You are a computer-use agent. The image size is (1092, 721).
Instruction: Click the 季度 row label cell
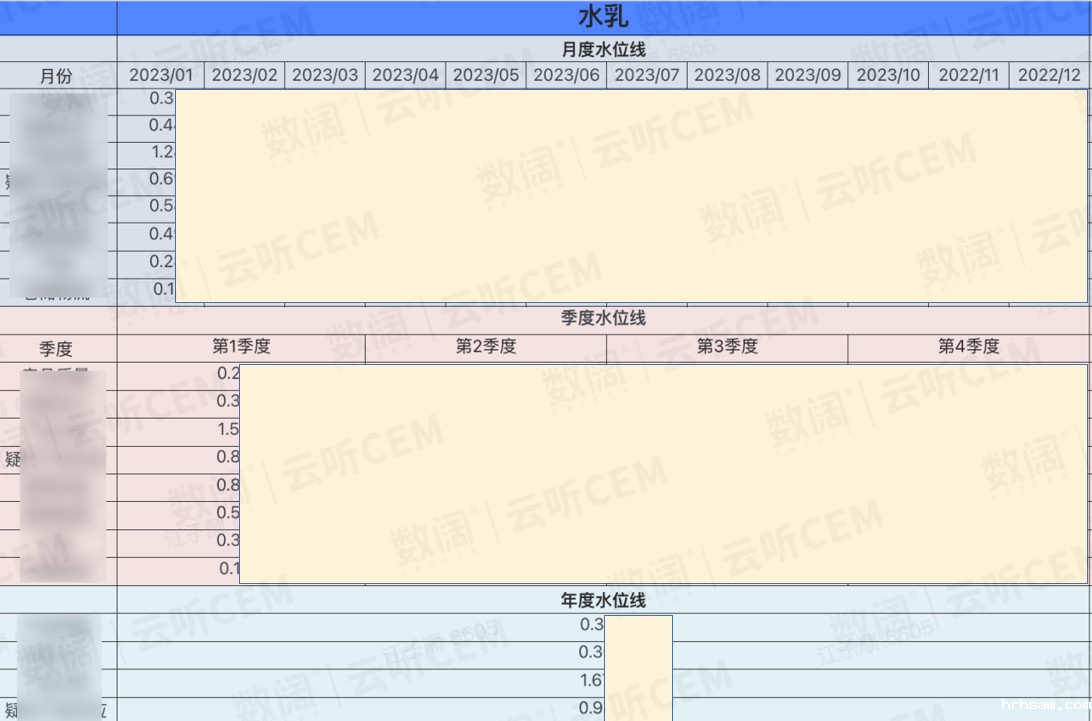tap(57, 349)
